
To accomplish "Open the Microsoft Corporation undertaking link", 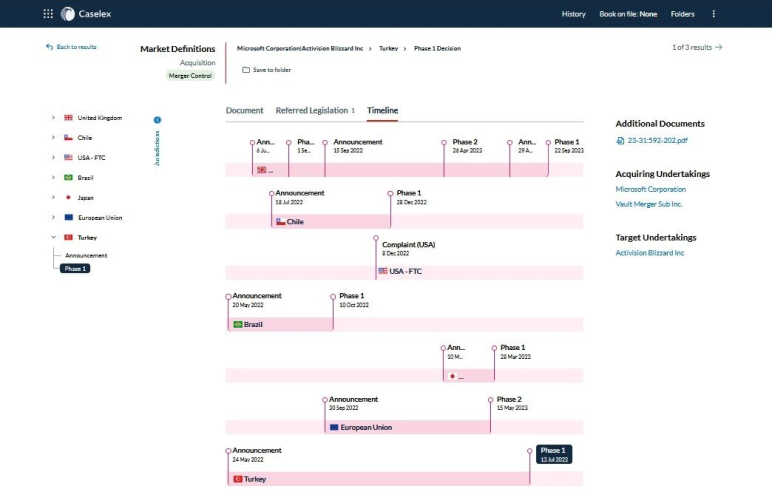I will pos(650,189).
